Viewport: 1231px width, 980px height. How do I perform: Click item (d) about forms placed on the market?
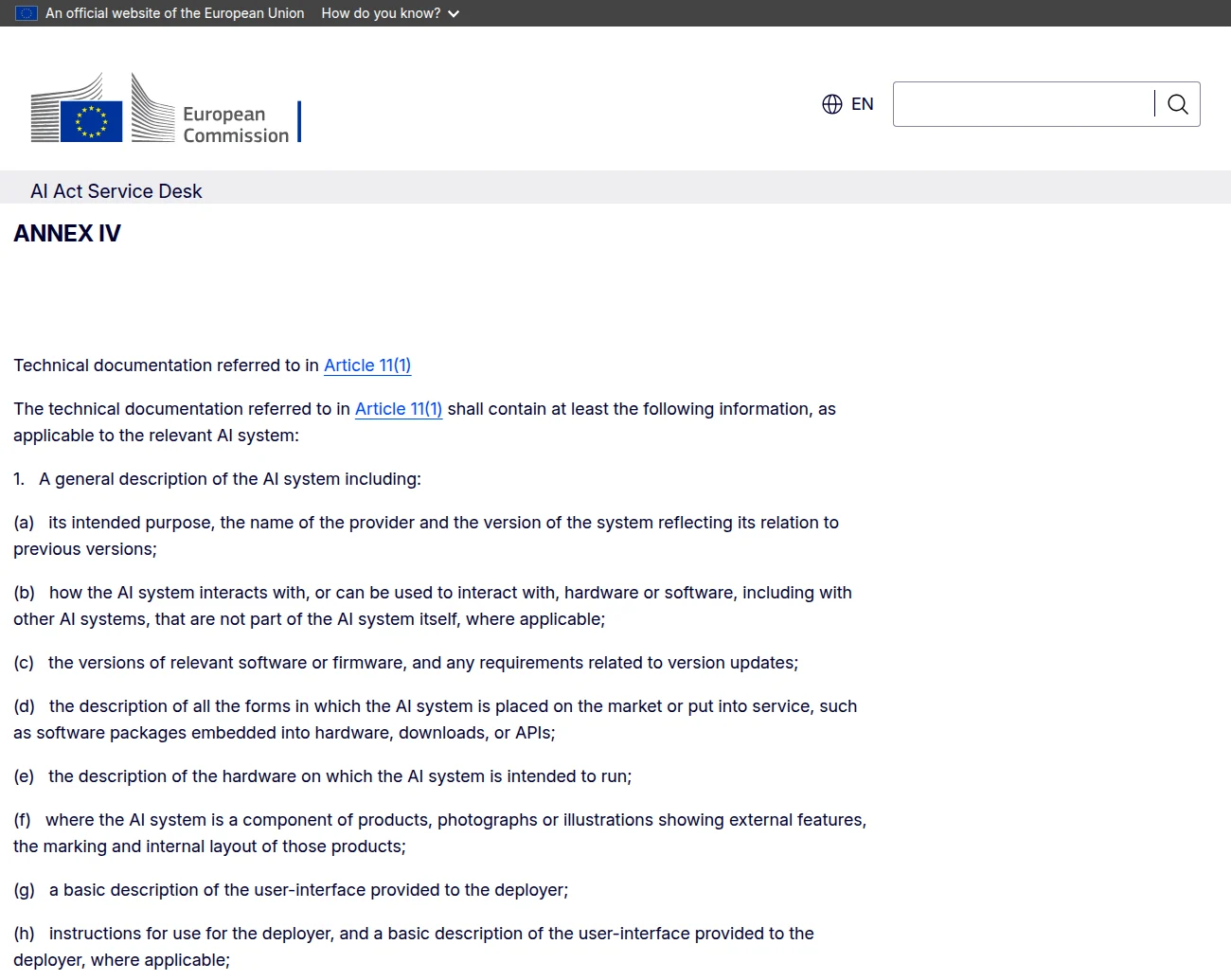click(436, 720)
